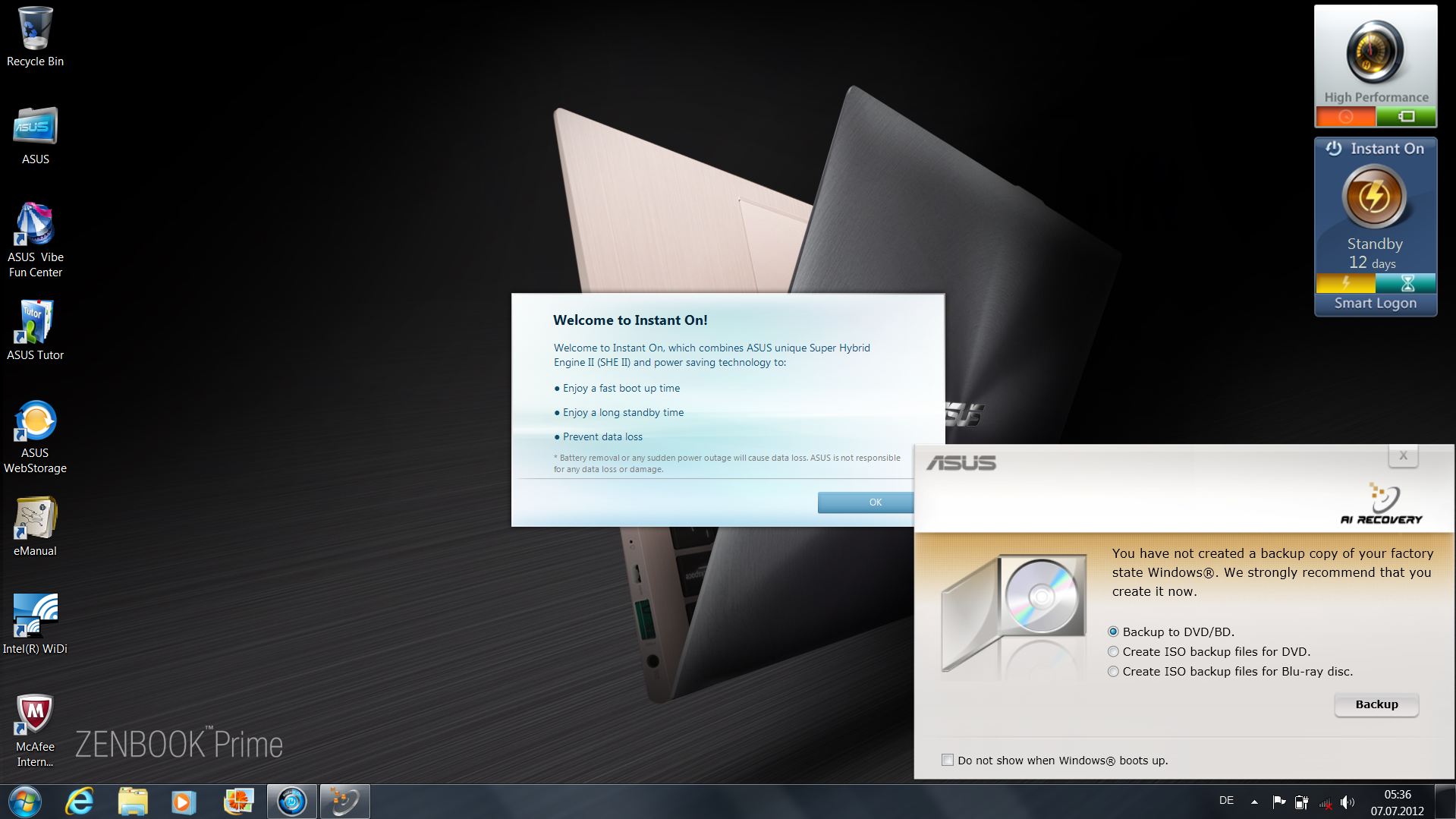Close the ASUS AI Recovery window

1403,456
